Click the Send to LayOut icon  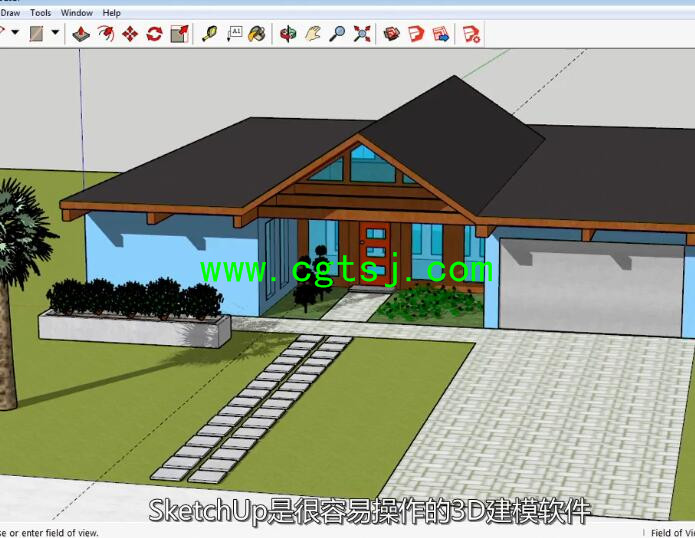441,34
